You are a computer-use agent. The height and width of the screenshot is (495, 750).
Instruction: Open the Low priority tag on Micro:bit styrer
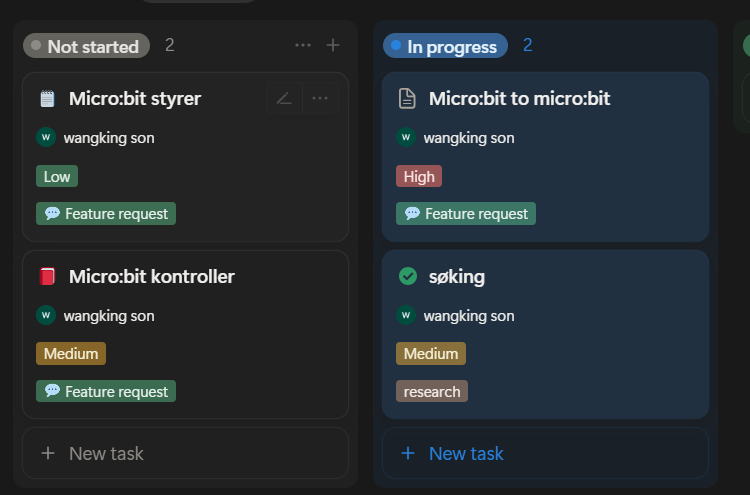[57, 177]
